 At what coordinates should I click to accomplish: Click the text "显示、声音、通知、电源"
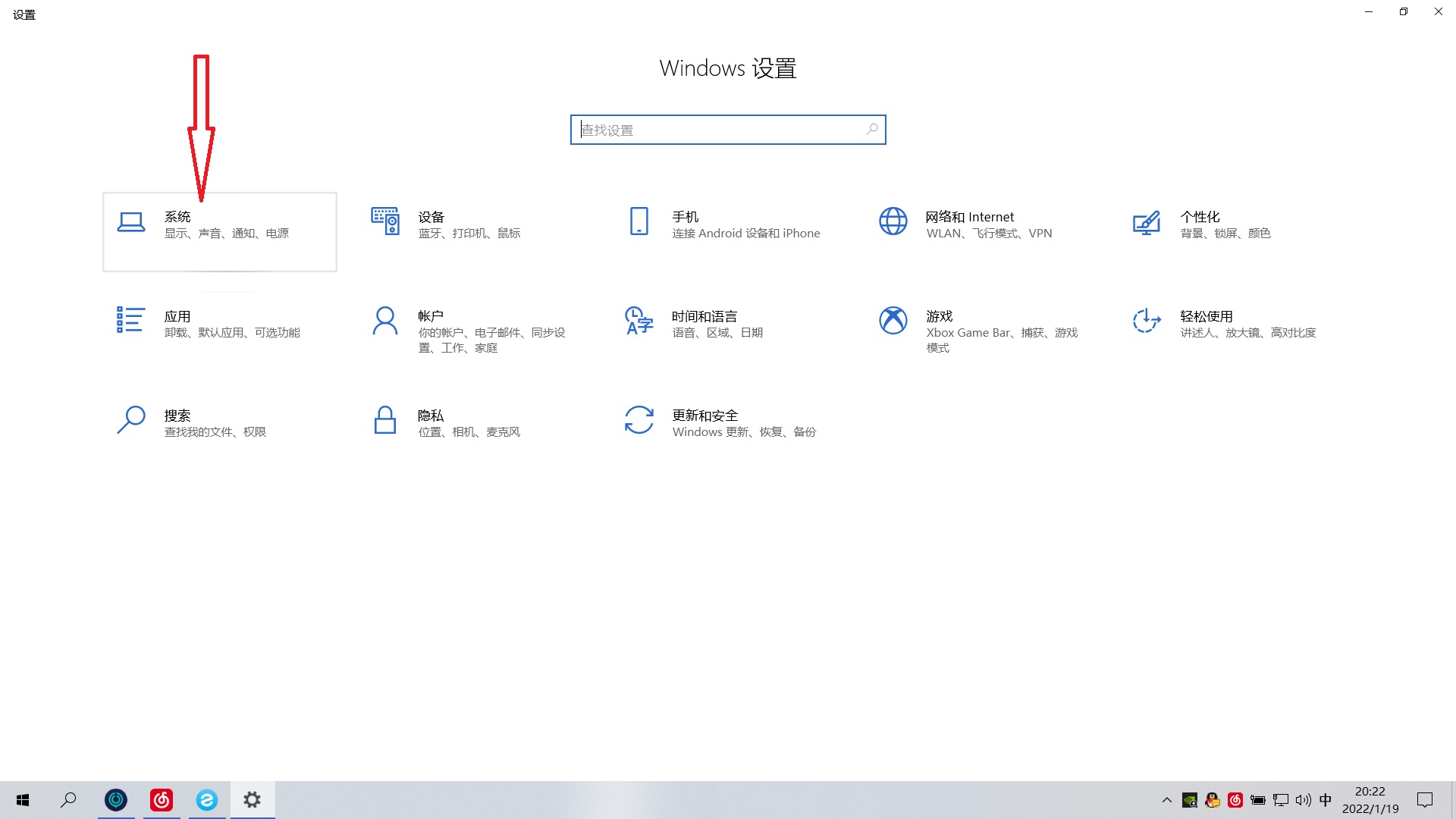(227, 234)
